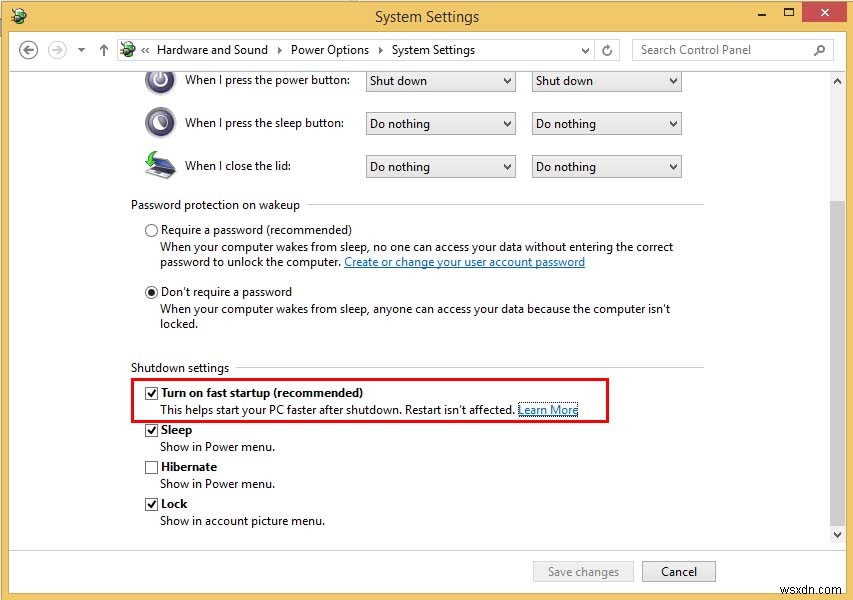Select Require a password (recommended)

(151, 230)
